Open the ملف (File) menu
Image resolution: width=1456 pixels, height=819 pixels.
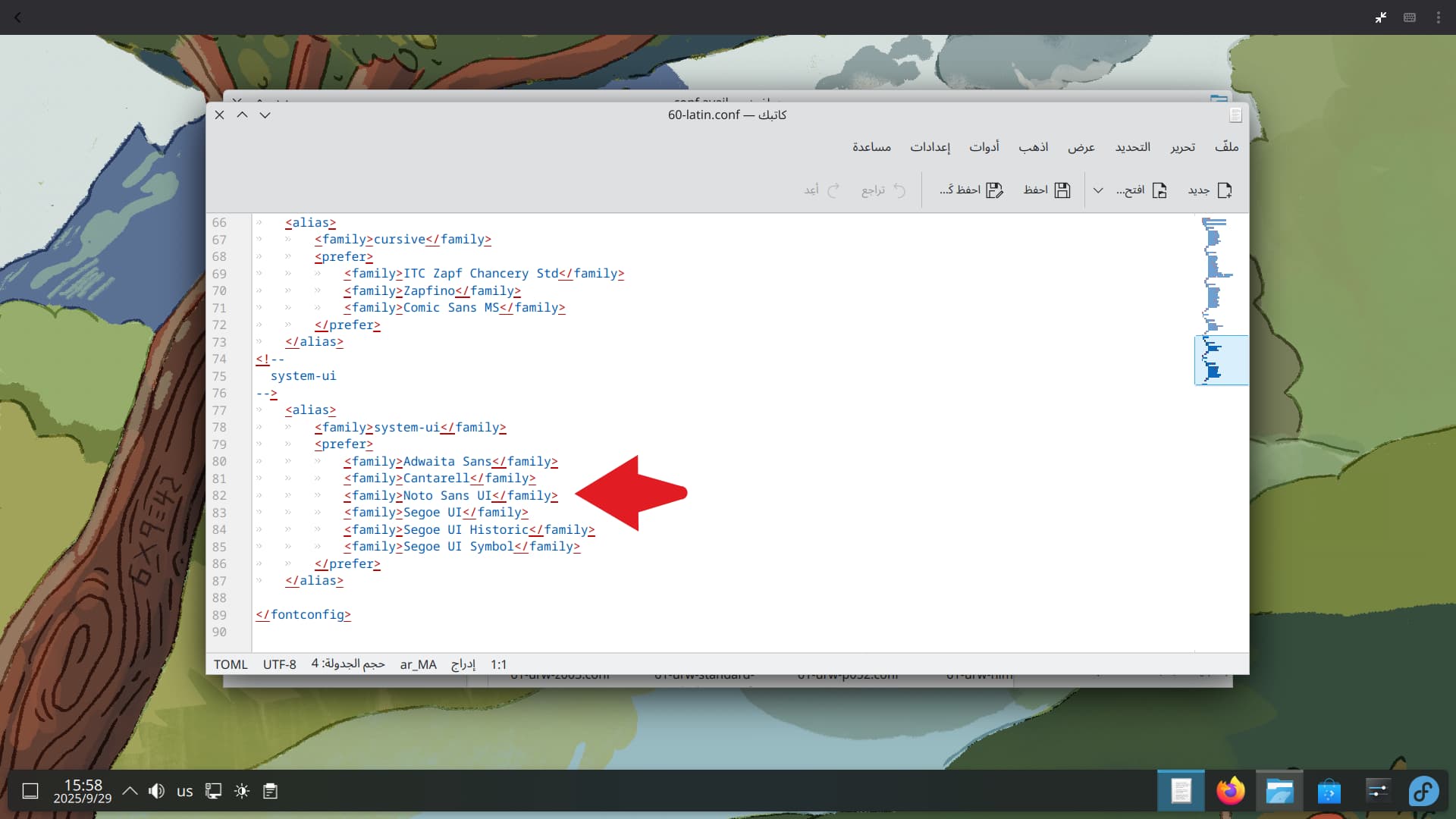1226,146
